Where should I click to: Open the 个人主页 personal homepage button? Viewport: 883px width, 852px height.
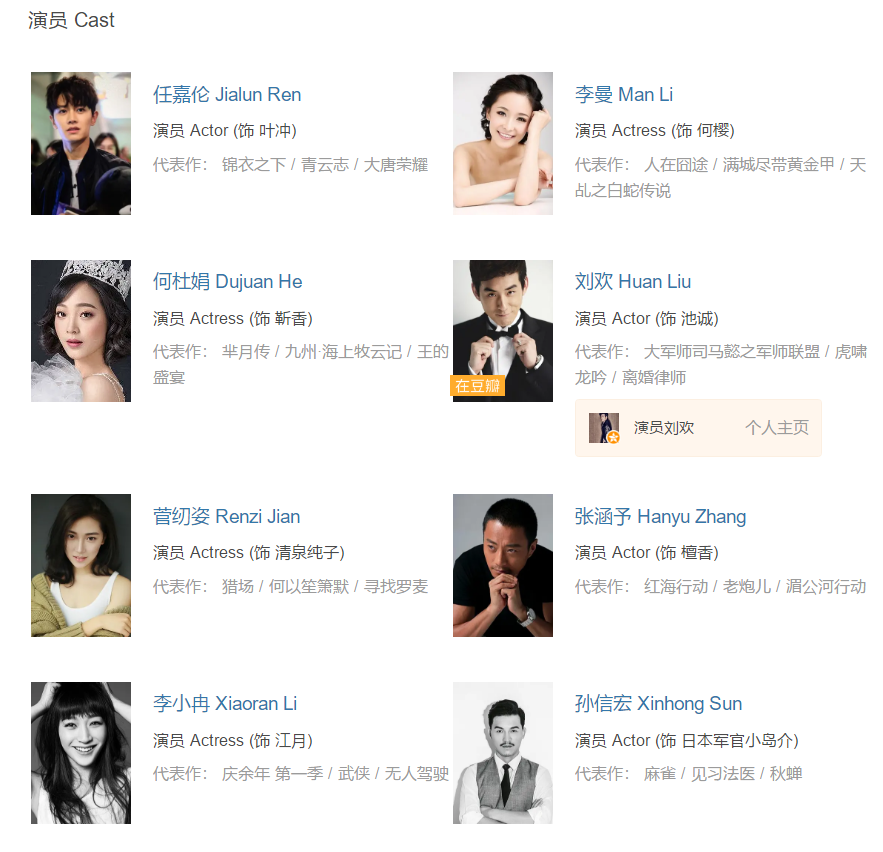777,427
